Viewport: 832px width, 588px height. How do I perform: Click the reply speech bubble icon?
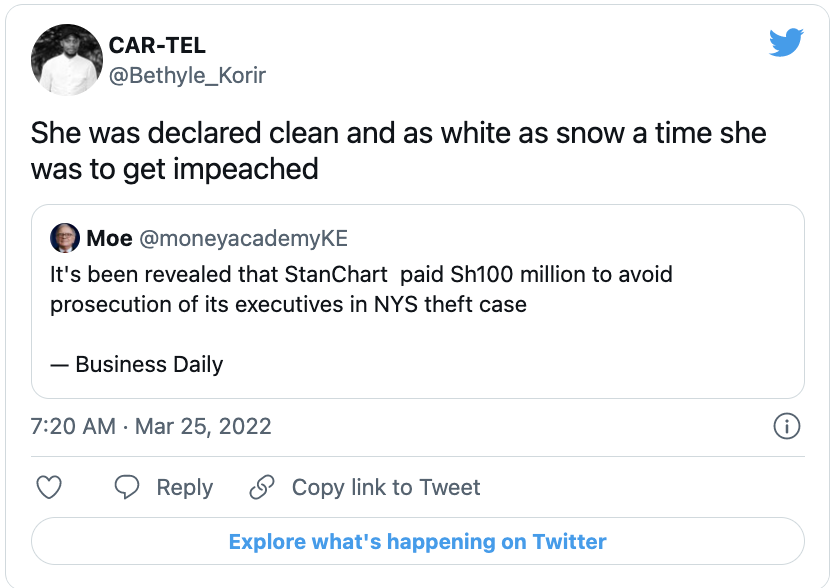click(x=127, y=487)
